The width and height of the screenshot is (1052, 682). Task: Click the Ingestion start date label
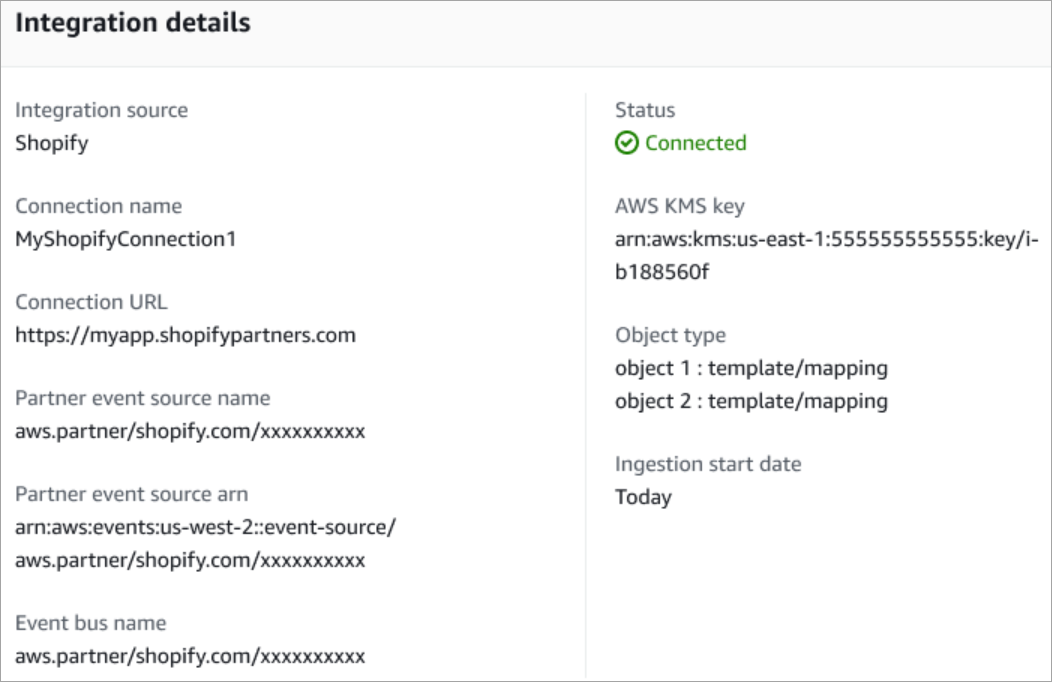[x=708, y=464]
